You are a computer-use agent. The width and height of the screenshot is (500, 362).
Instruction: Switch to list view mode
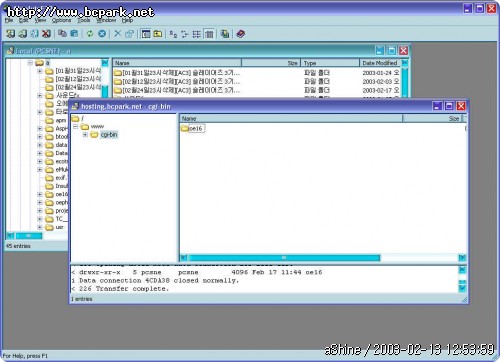(197, 34)
